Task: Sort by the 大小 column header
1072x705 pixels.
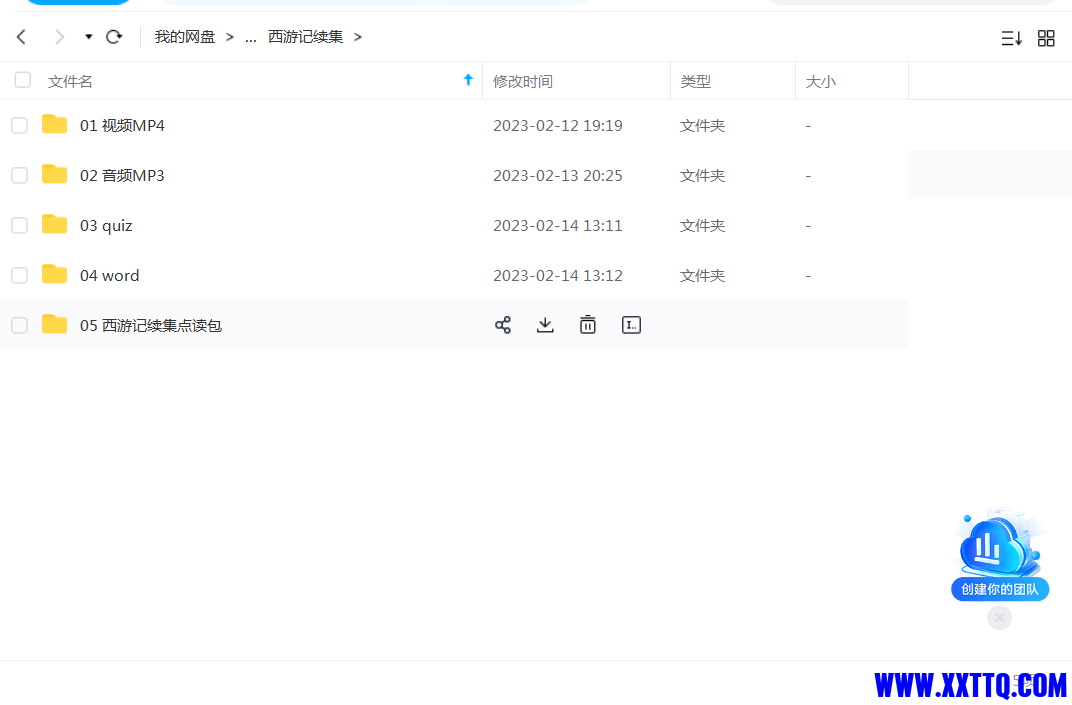Action: [820, 81]
